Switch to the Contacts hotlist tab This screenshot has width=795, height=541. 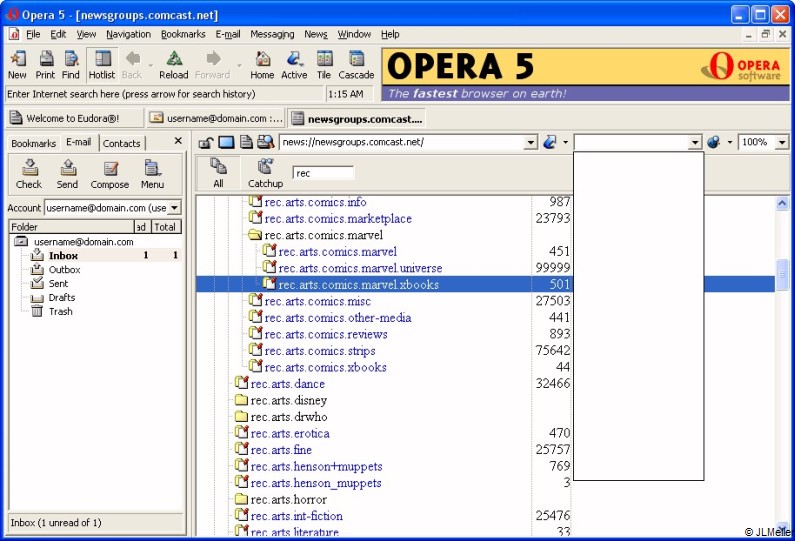point(122,143)
